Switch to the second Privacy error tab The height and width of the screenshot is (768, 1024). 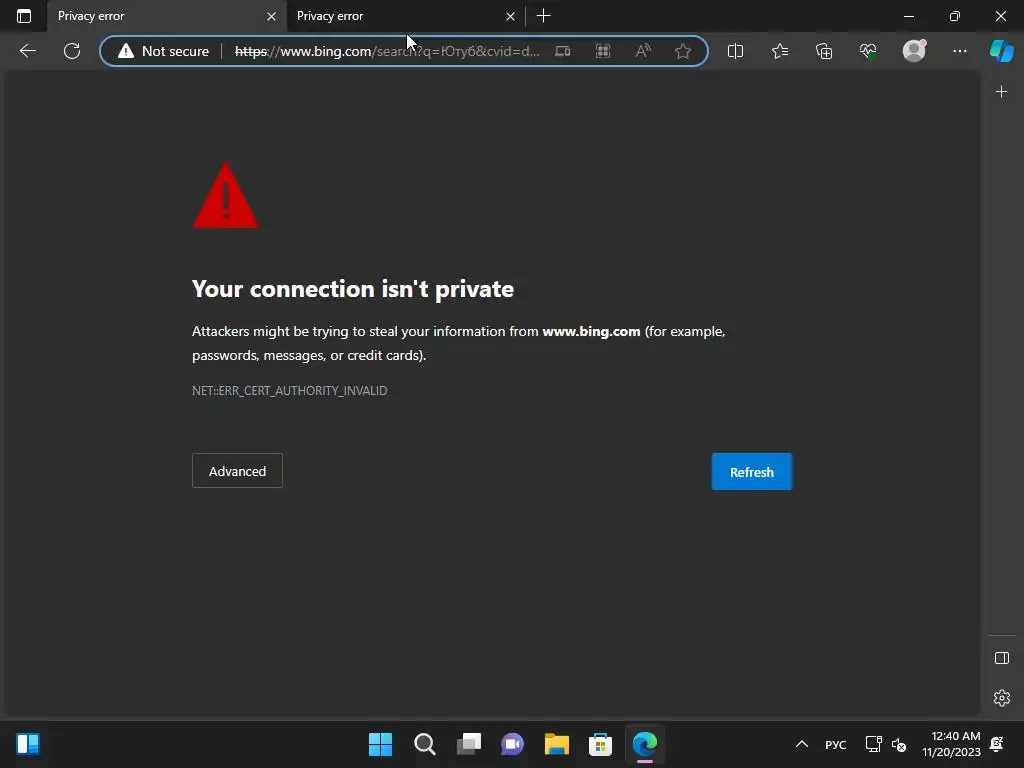405,16
